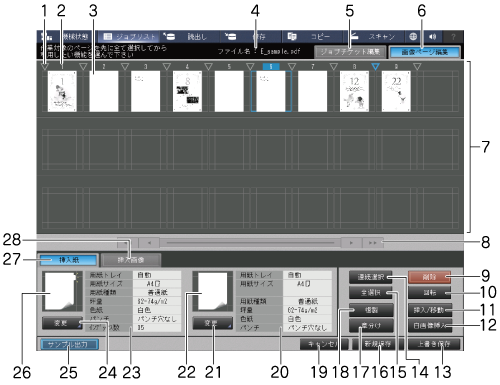Screen dimensions: 500x385
Task: Open the 機械状態 machine status icon
Action: (x=46, y=36)
